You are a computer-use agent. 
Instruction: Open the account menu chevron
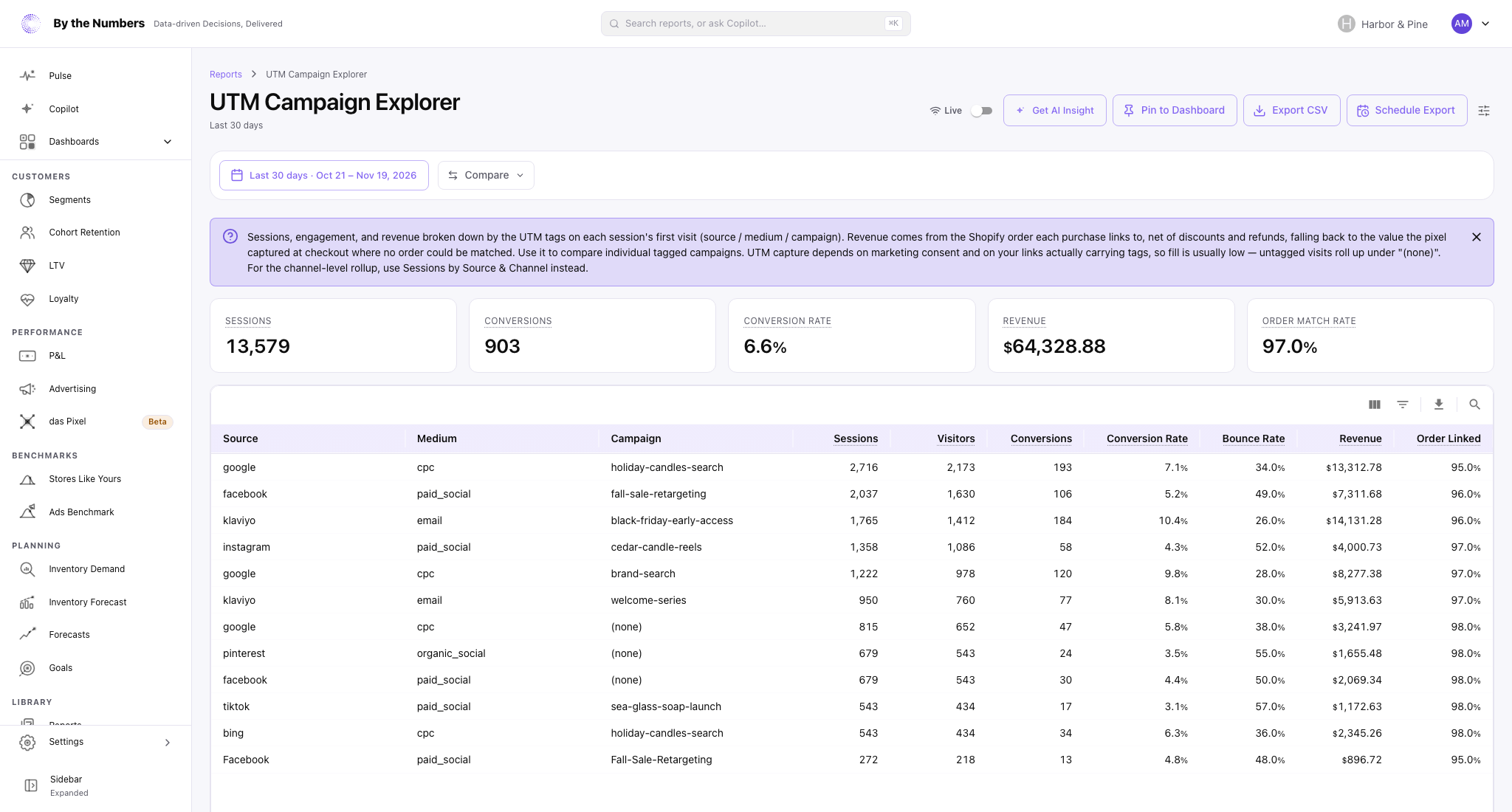(x=1485, y=24)
